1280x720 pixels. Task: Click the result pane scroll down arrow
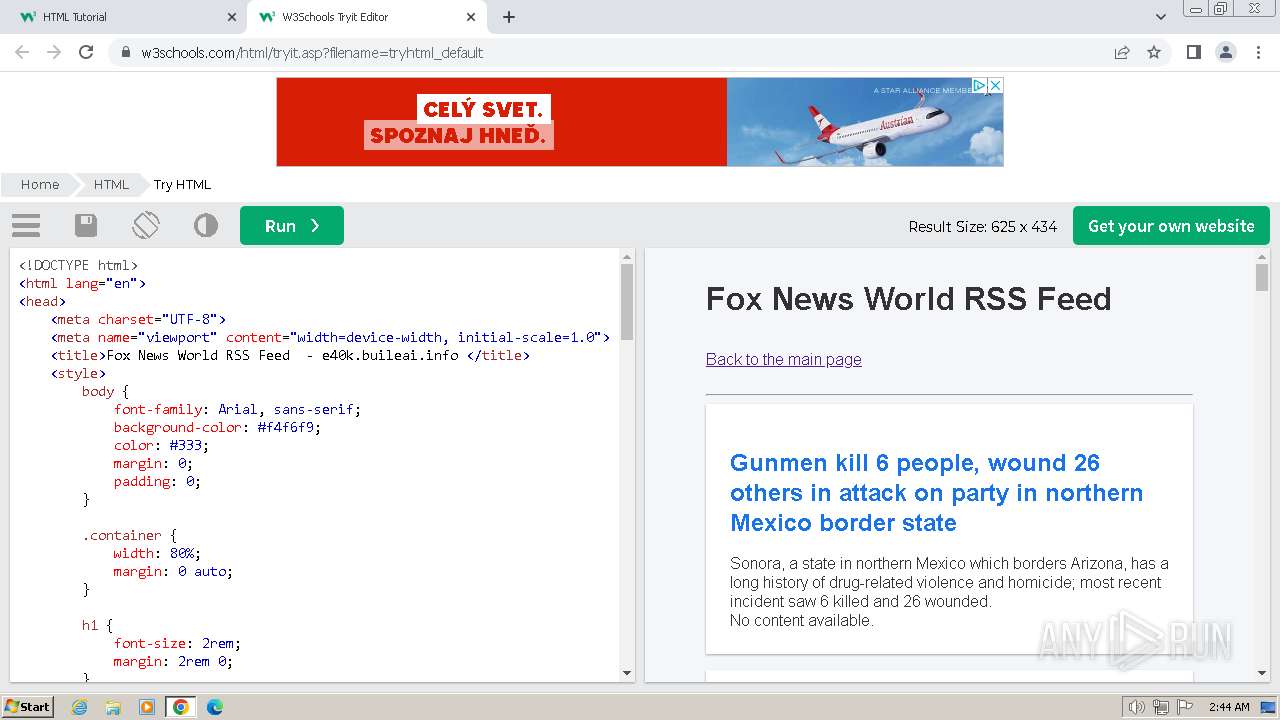[x=1262, y=675]
